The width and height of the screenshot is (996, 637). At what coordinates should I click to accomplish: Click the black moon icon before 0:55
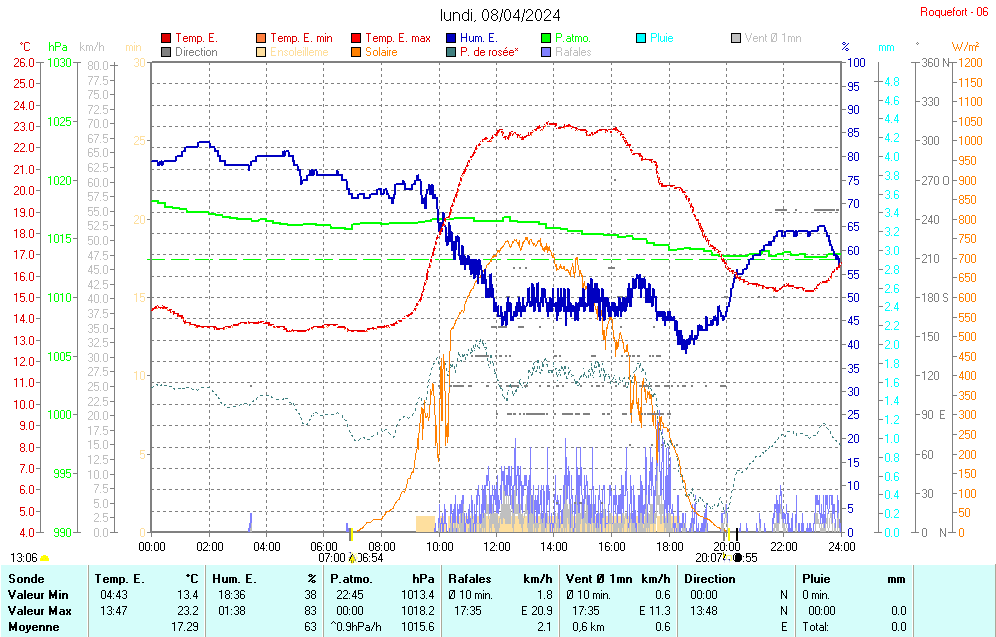737,558
